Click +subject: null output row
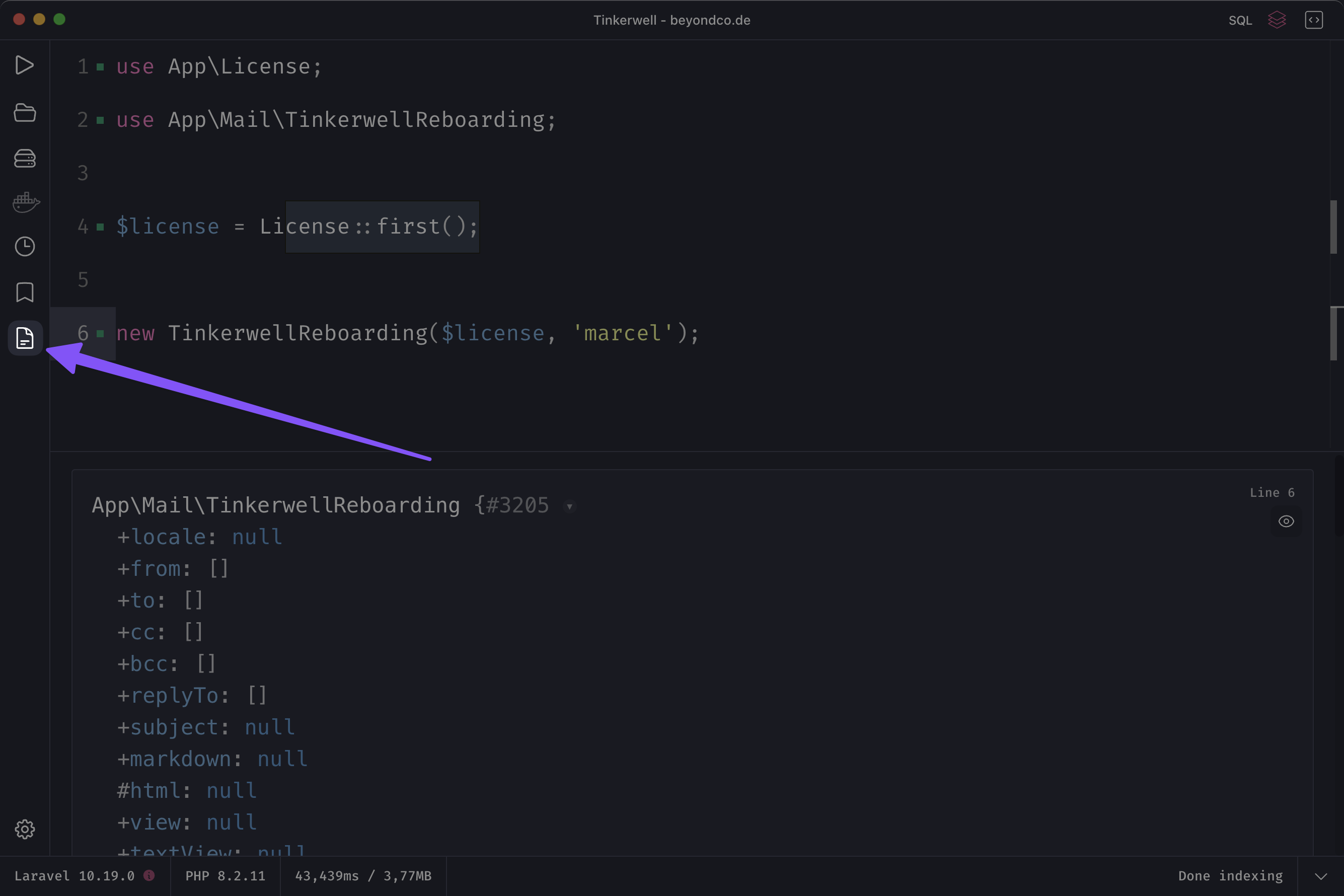This screenshot has height=896, width=1344. click(x=206, y=727)
